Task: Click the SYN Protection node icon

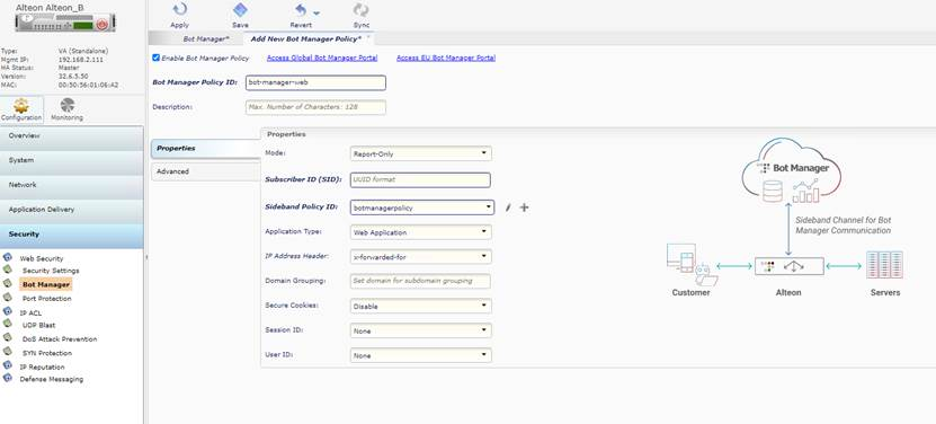Action: tap(7, 352)
